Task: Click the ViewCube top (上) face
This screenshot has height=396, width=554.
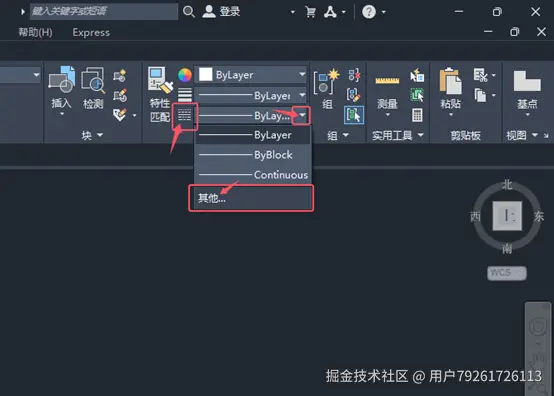Action: pos(507,215)
